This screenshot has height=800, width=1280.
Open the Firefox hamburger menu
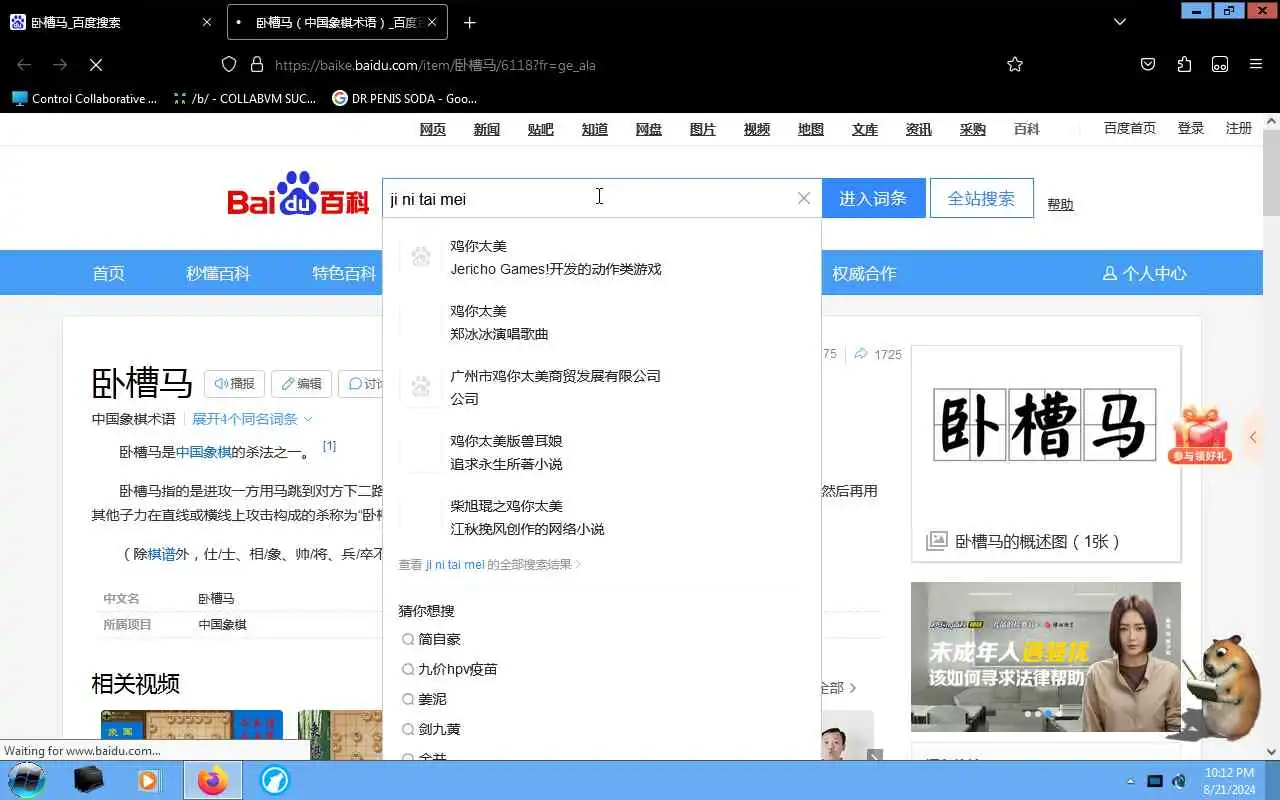(1256, 64)
